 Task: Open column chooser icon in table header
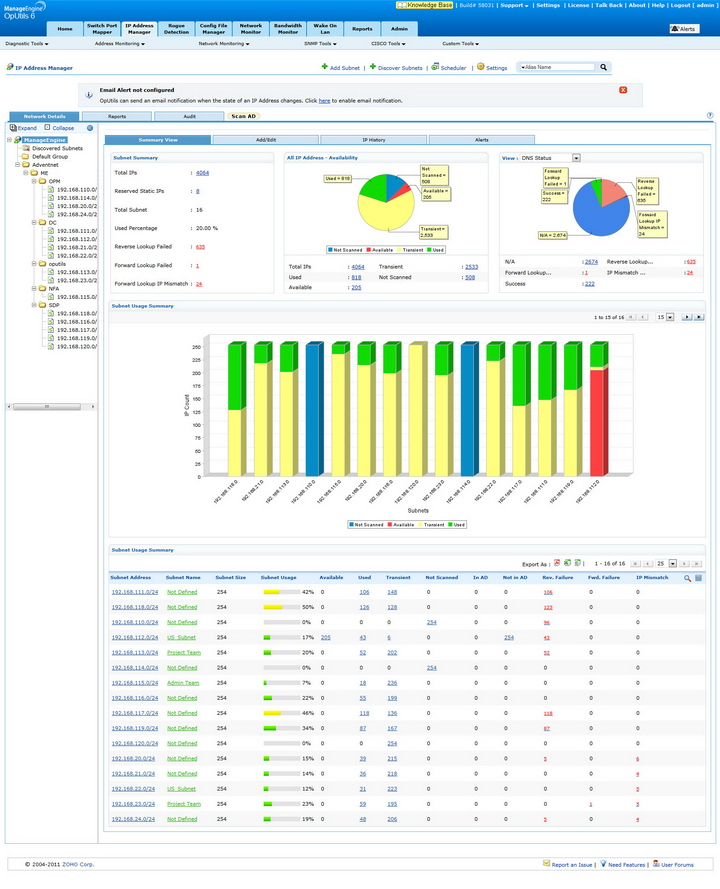click(x=698, y=578)
